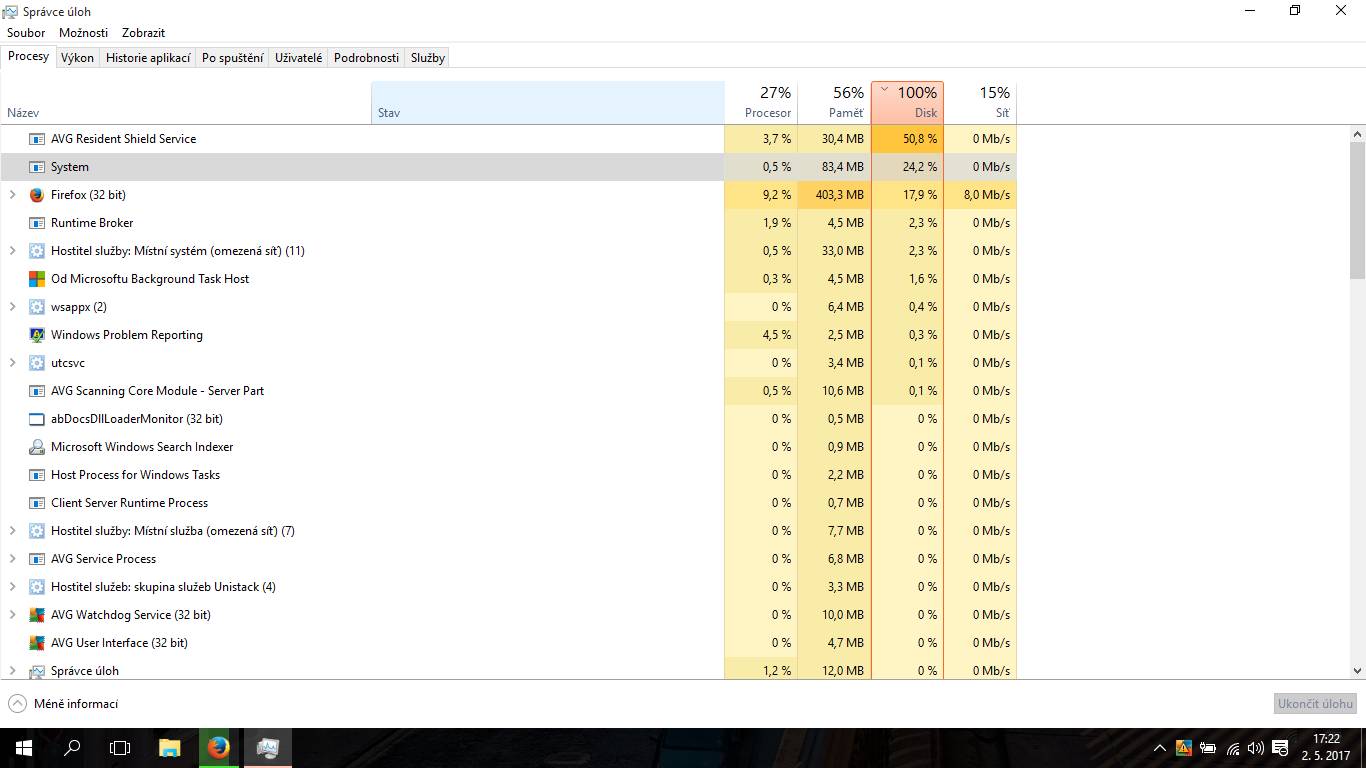Click the utcsvc gear icon
This screenshot has height=768, width=1366.
click(x=37, y=363)
